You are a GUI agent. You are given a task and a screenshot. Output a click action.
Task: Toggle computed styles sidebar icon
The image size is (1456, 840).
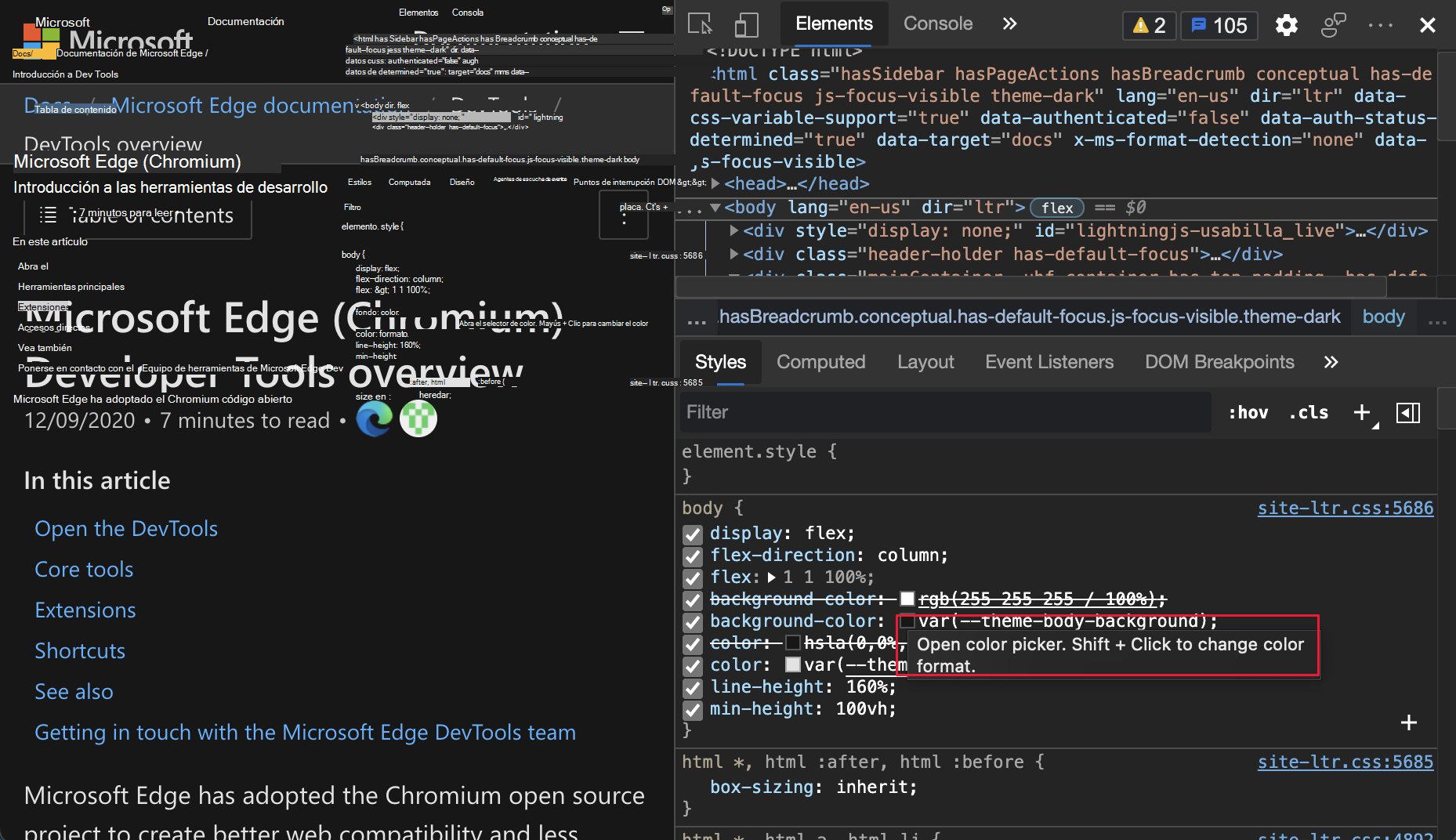tap(1408, 413)
